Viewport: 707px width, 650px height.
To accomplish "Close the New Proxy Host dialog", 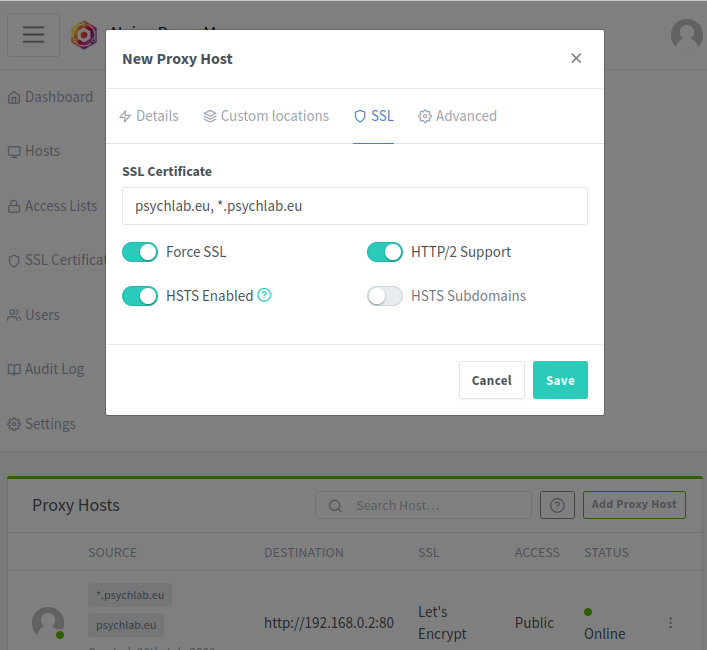I will point(576,58).
